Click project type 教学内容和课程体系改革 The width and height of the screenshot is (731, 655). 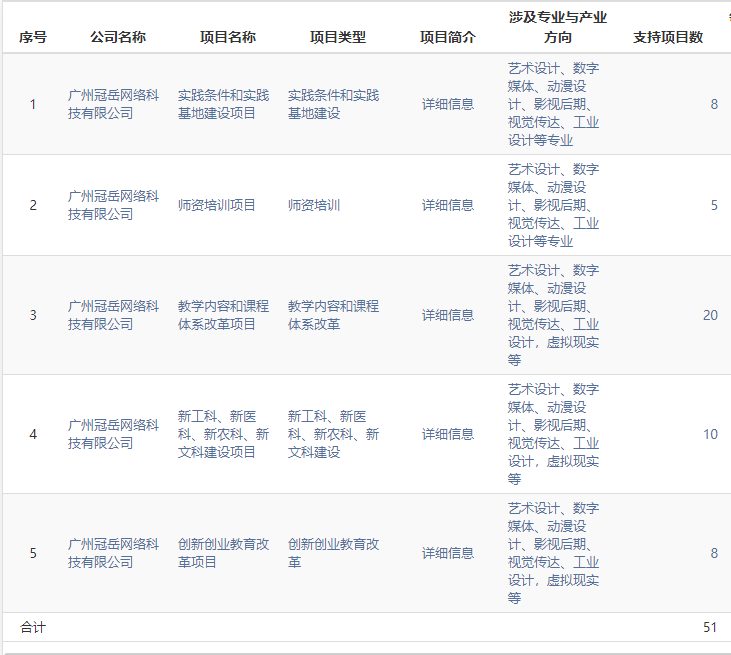pyautogui.click(x=333, y=315)
